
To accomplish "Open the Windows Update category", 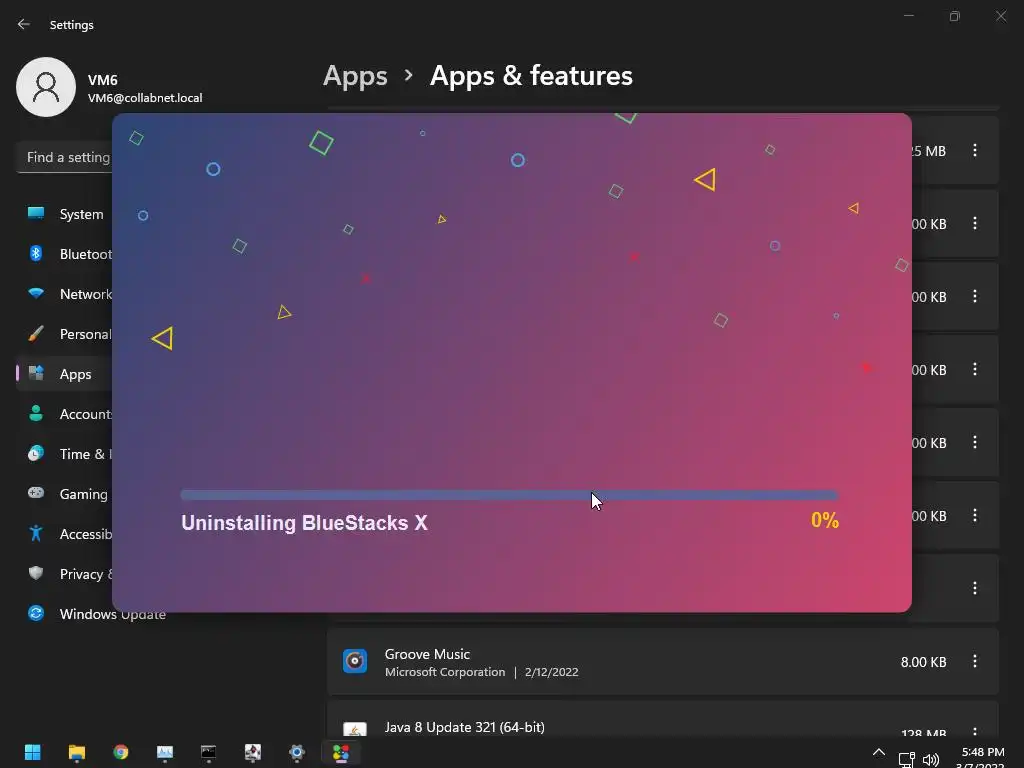I will pyautogui.click(x=97, y=614).
